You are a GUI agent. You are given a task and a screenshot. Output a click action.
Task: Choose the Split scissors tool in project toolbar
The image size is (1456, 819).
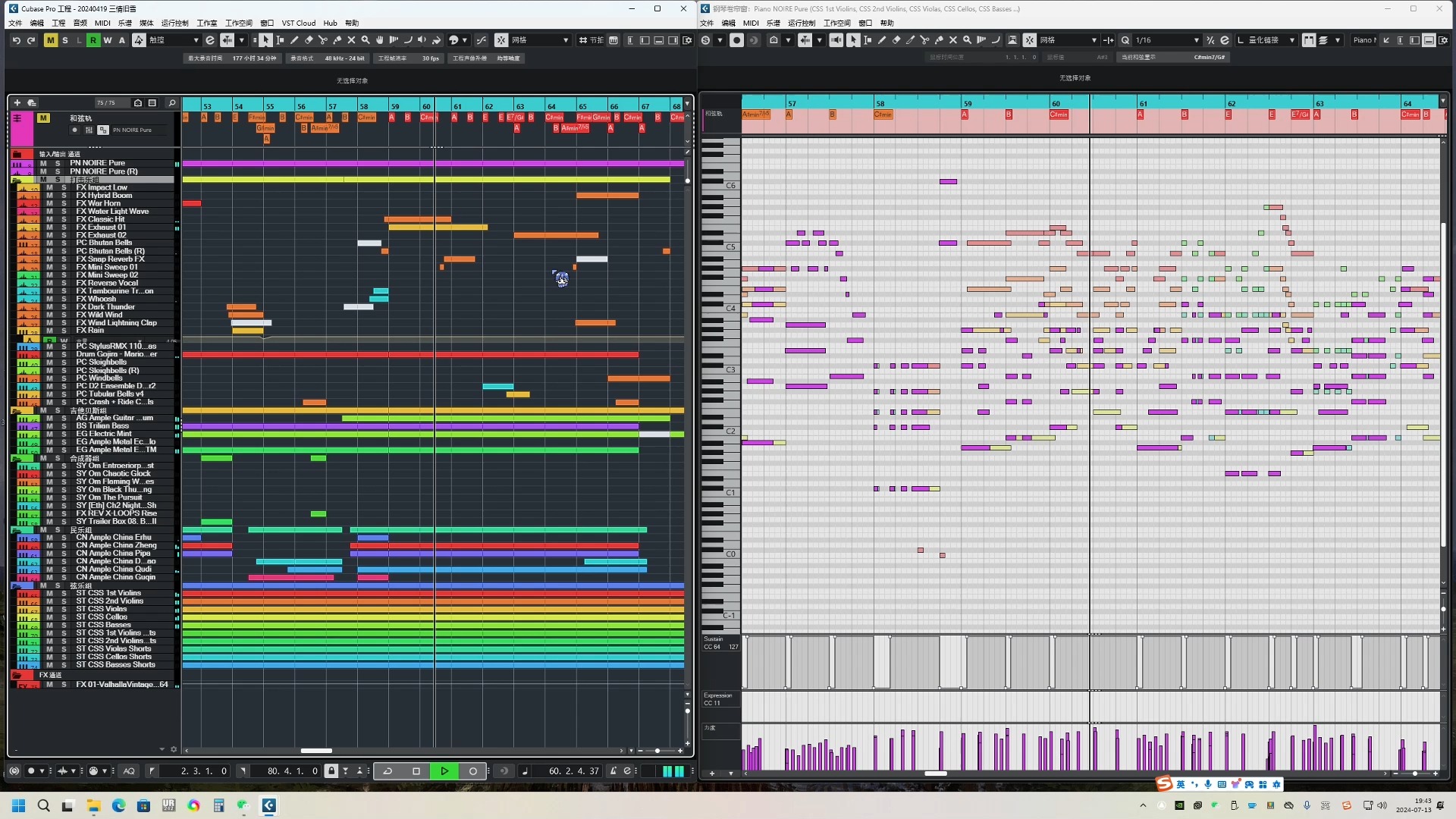[323, 40]
